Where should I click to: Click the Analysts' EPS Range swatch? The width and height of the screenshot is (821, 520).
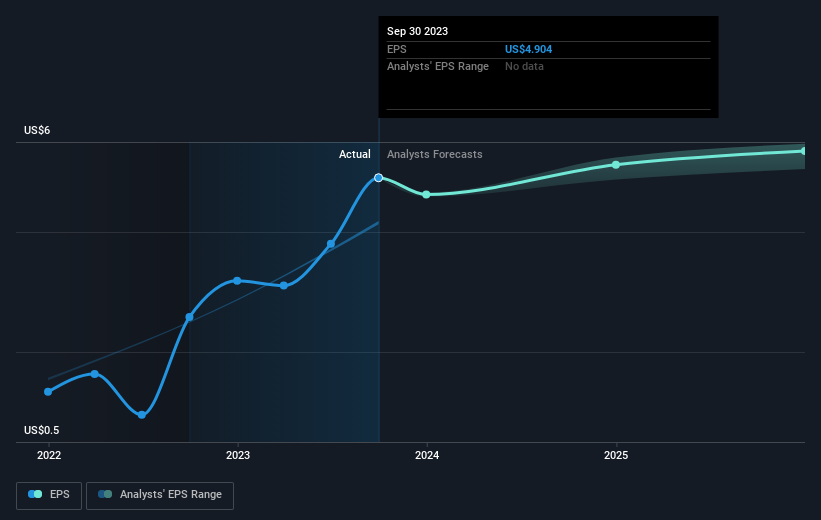(105, 494)
